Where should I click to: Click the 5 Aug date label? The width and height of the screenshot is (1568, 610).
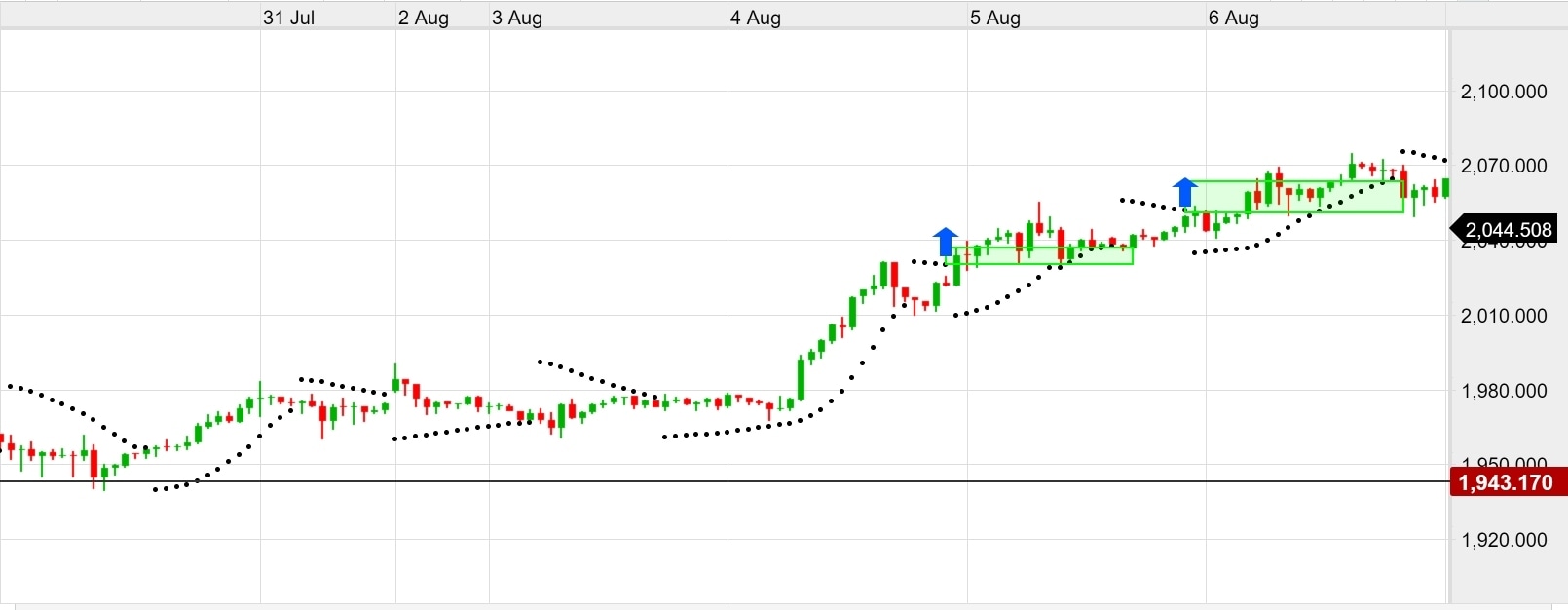[x=995, y=18]
